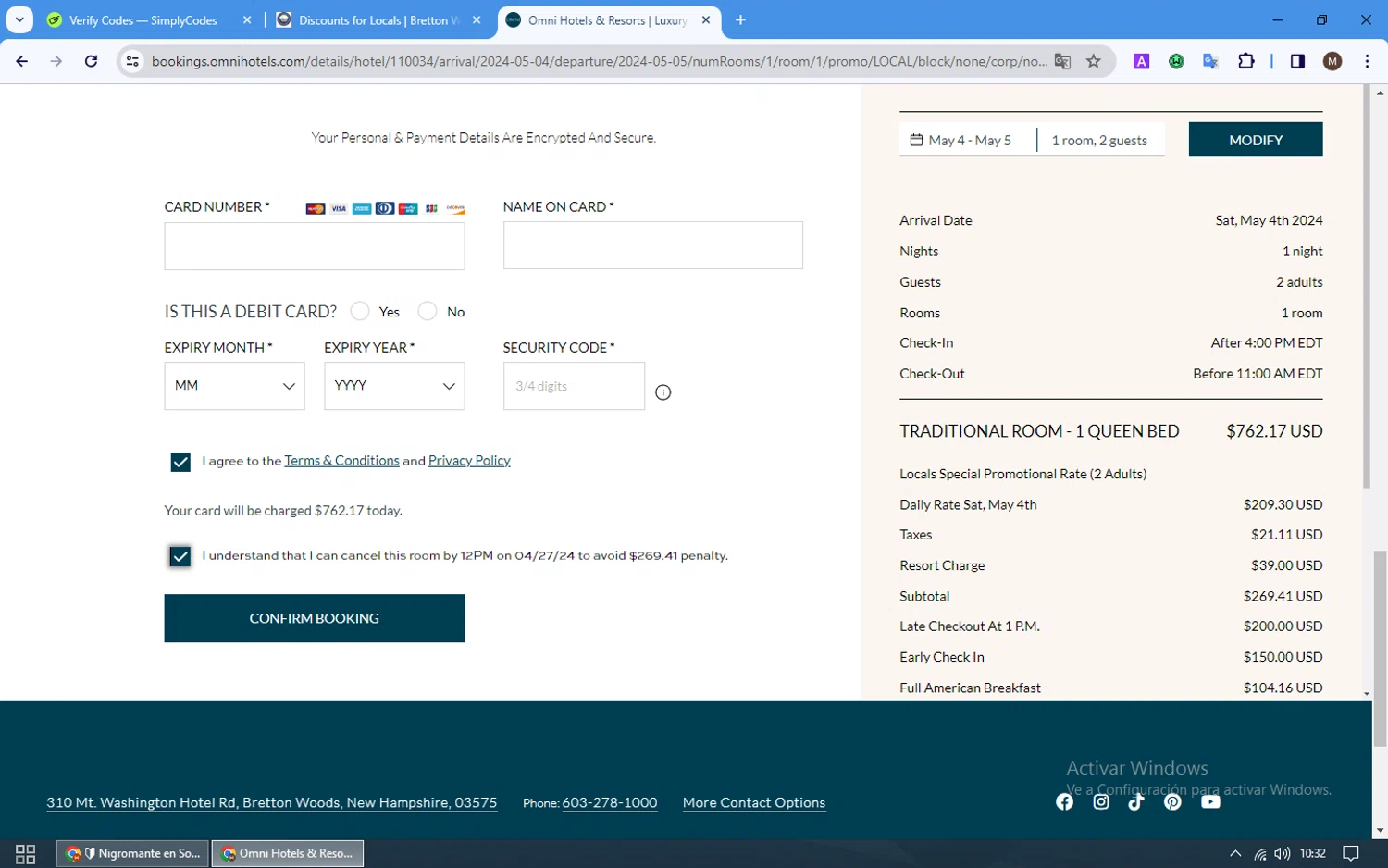Close the Verify Codes tab
The width and height of the screenshot is (1388, 868).
pos(247,19)
